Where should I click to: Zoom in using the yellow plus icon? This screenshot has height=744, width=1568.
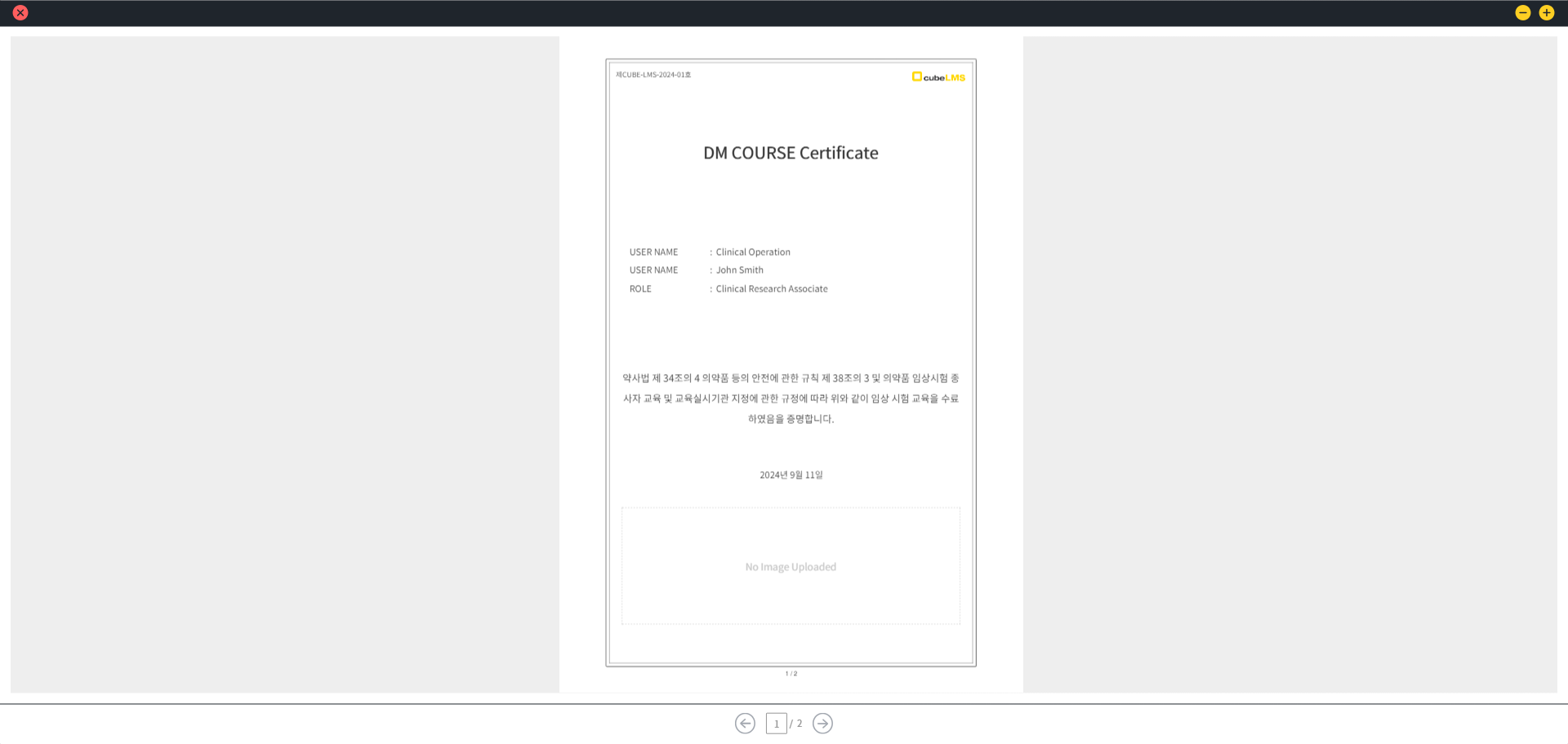(1546, 13)
